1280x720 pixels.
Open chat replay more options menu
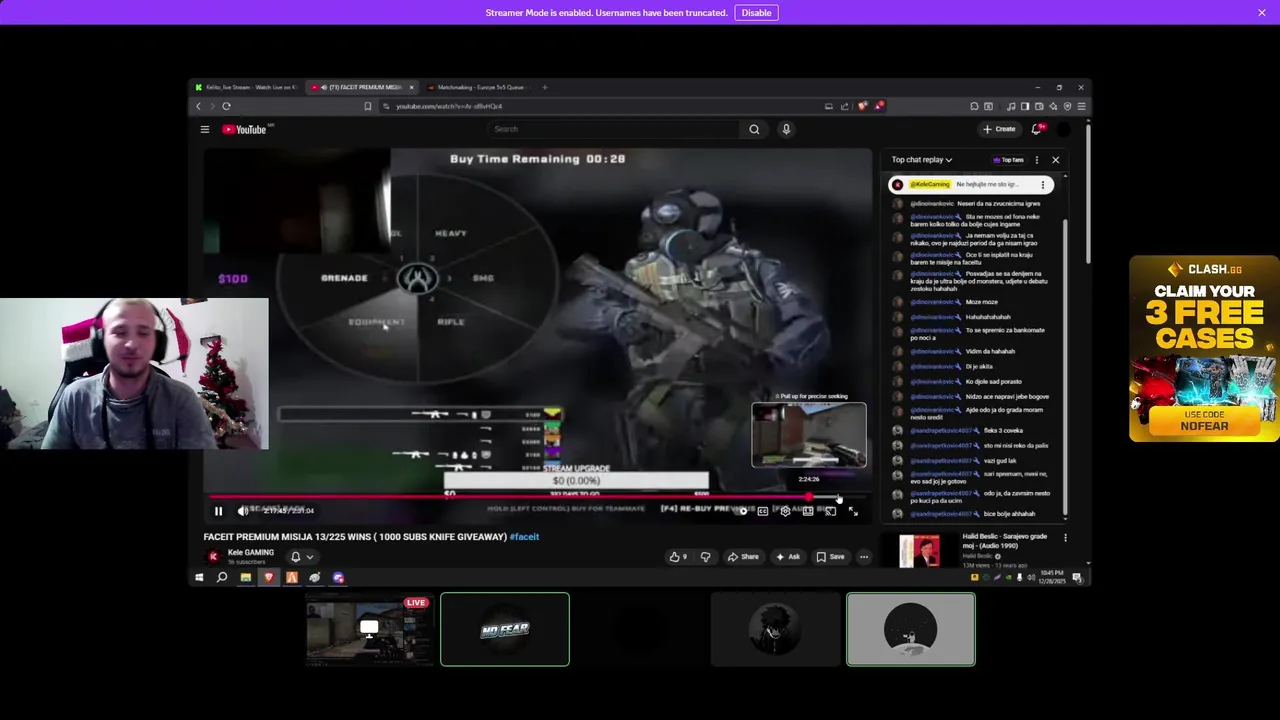click(x=1037, y=160)
